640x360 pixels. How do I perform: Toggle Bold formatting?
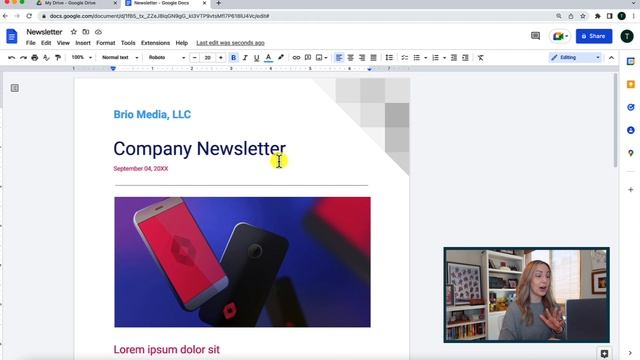[x=233, y=58]
